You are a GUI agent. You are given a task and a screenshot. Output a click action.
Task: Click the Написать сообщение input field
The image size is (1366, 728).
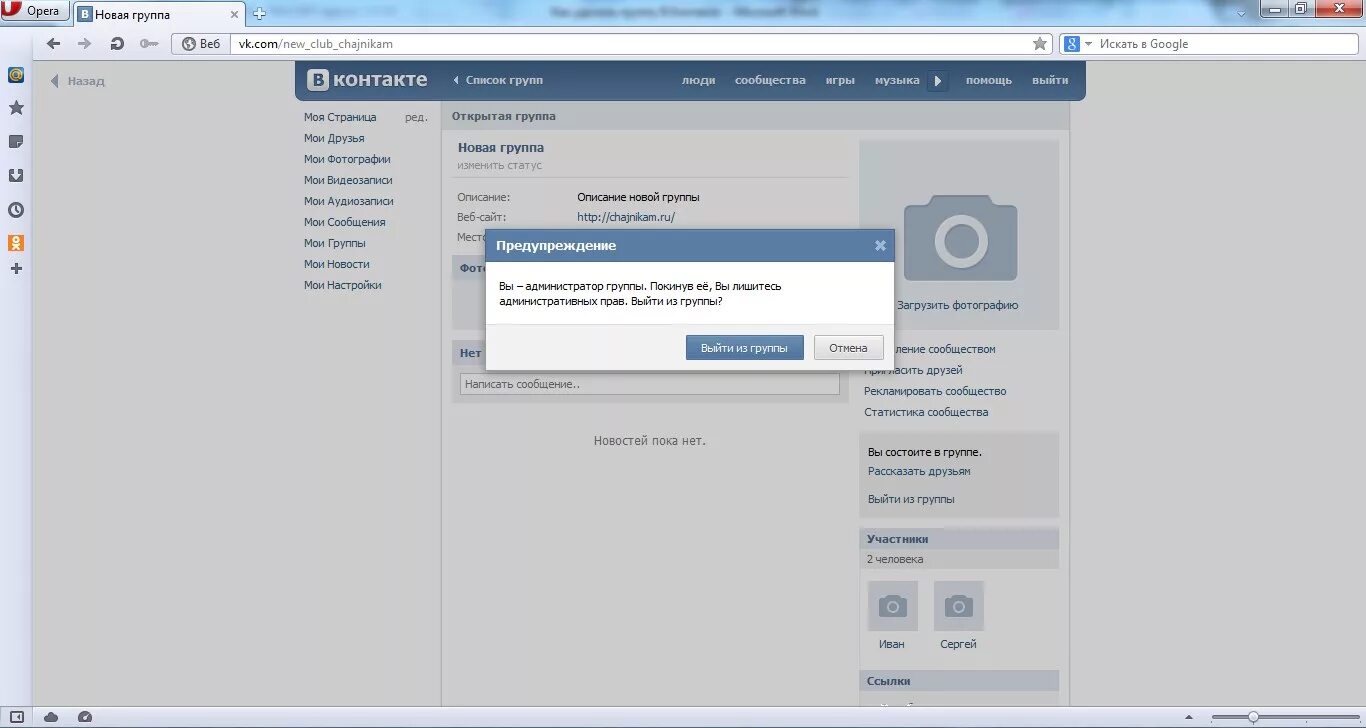[650, 384]
